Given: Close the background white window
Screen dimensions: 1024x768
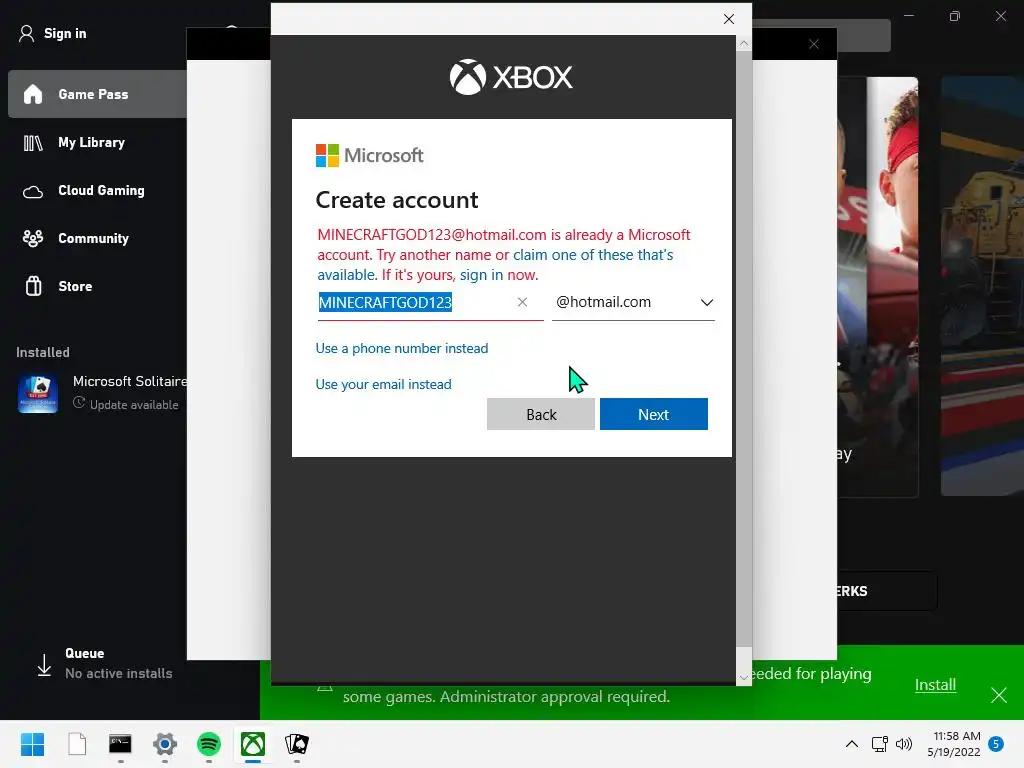Looking at the screenshot, I should point(814,44).
